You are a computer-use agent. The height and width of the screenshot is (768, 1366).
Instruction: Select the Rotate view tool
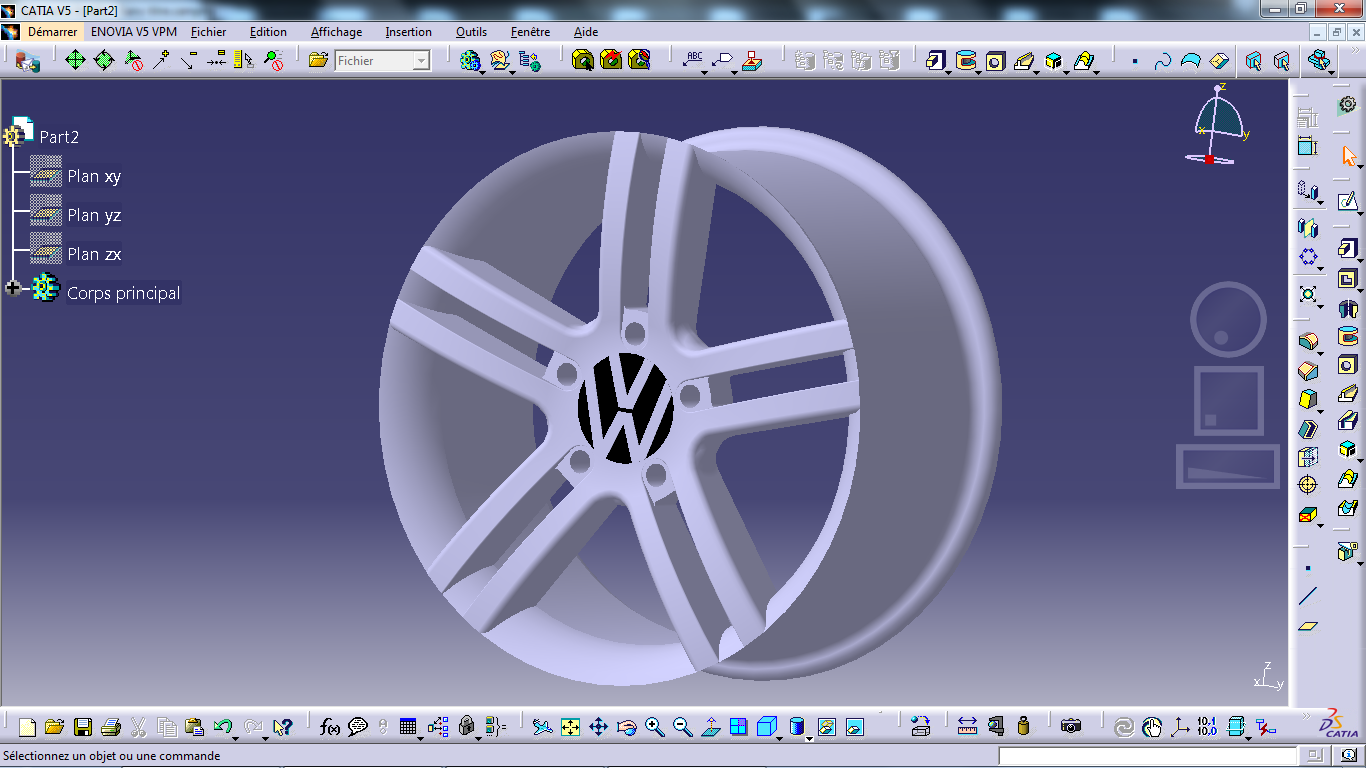coord(626,727)
